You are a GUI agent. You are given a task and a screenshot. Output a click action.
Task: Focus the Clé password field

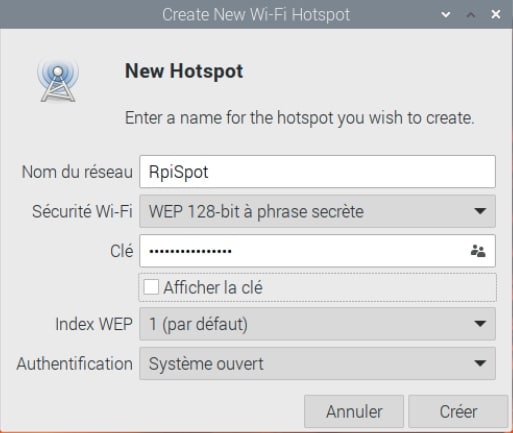pyautogui.click(x=317, y=251)
